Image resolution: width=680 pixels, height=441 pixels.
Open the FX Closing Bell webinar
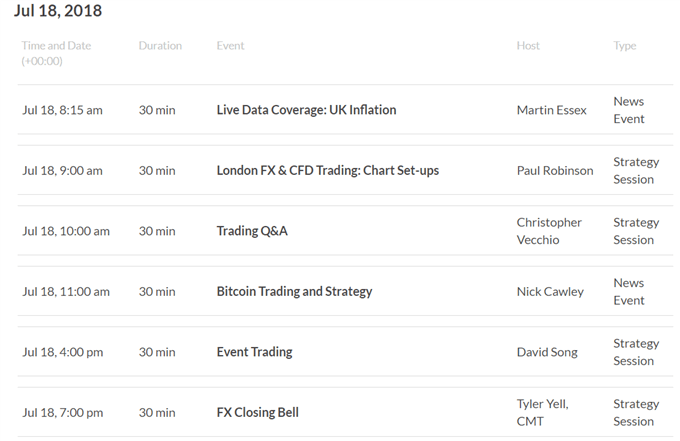click(x=257, y=412)
